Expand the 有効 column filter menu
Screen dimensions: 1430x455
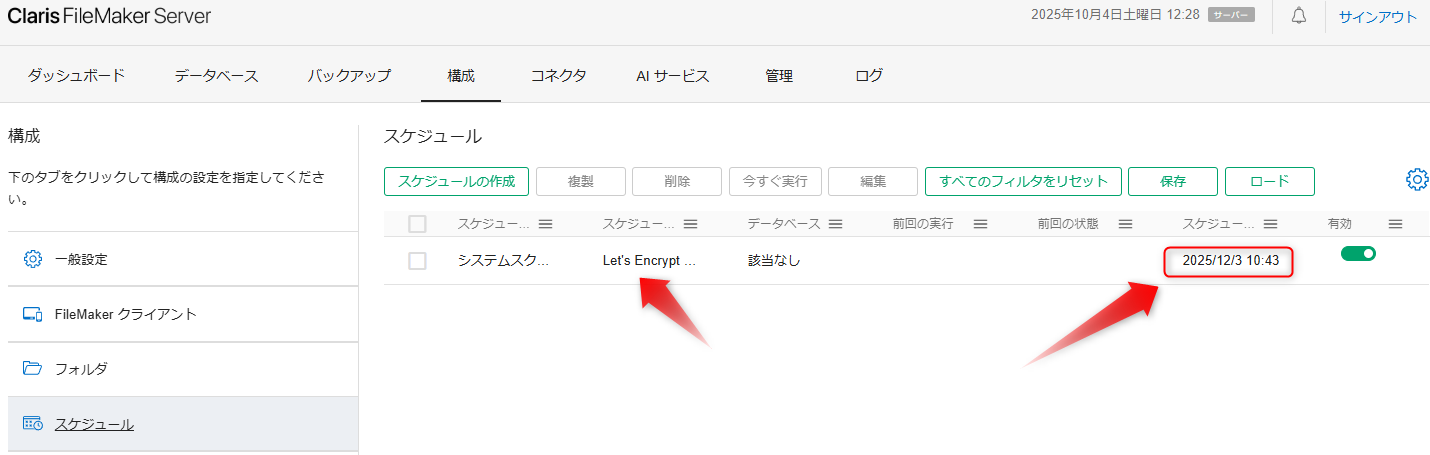point(1395,224)
